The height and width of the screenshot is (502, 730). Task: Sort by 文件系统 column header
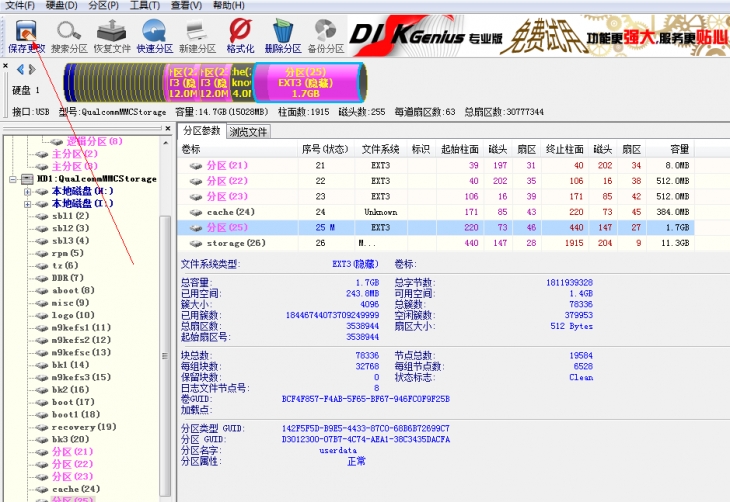click(380, 149)
